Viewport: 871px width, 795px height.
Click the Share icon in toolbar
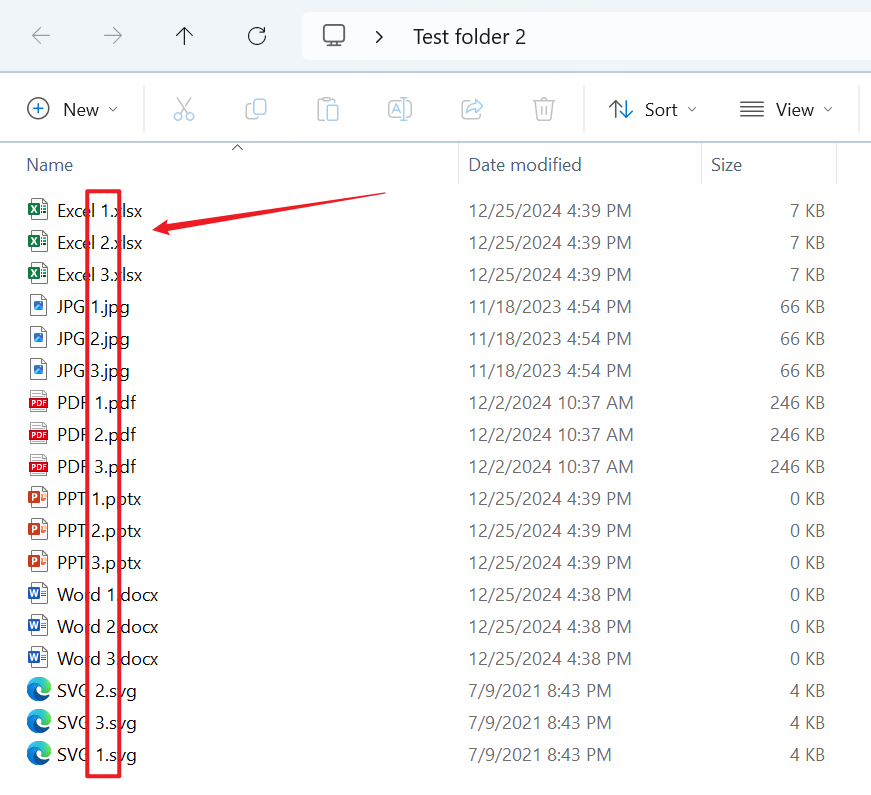[472, 109]
